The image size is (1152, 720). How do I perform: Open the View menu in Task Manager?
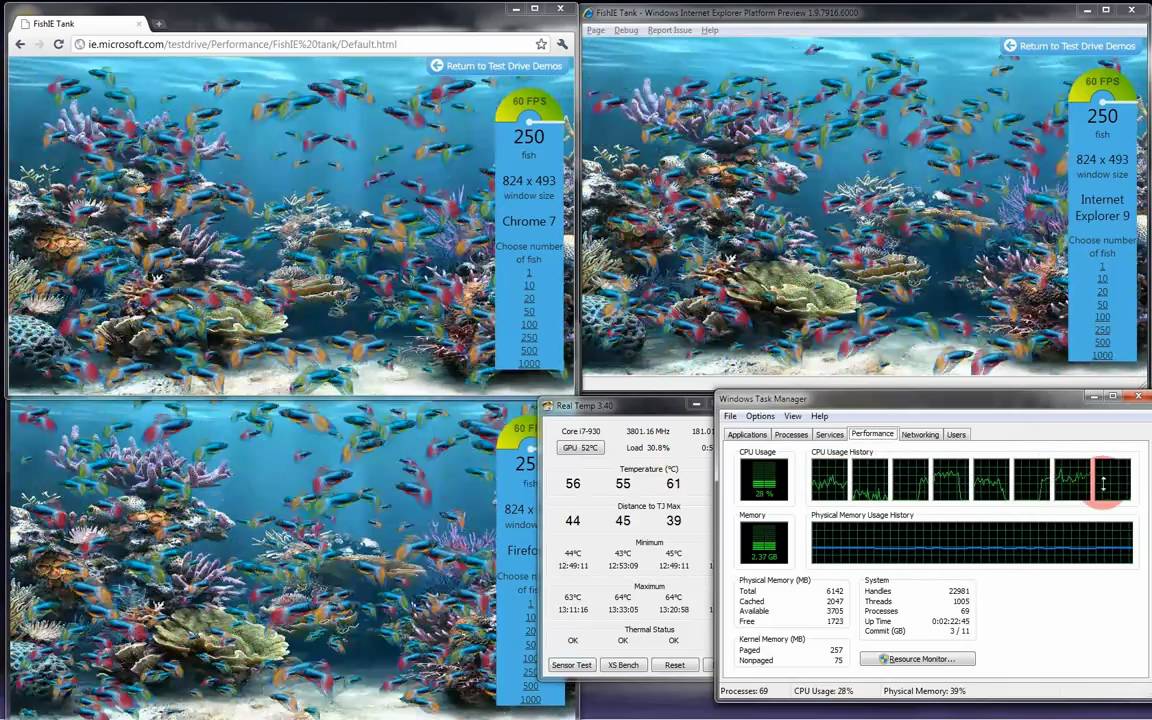(793, 416)
